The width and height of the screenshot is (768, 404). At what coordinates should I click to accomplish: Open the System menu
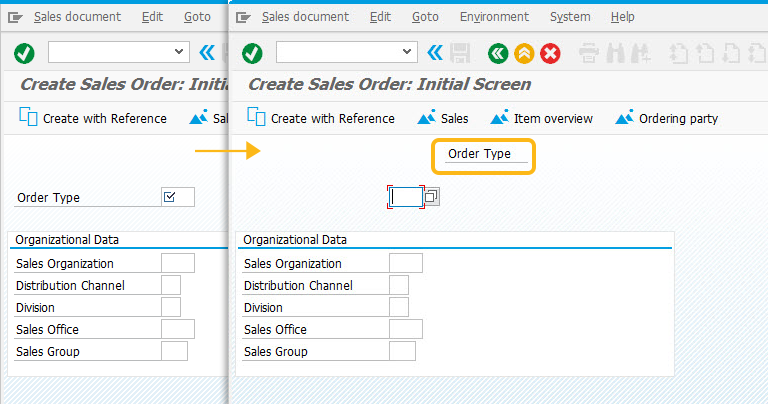click(570, 17)
